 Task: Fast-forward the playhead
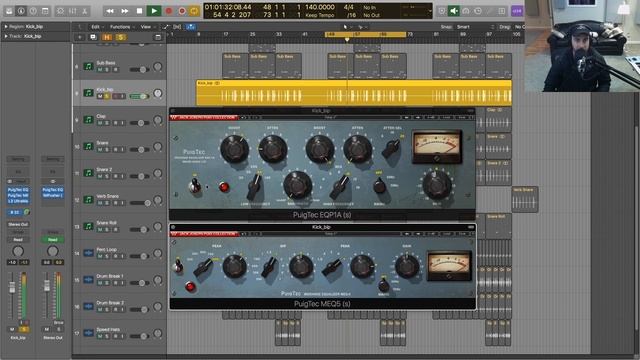[x=124, y=11]
